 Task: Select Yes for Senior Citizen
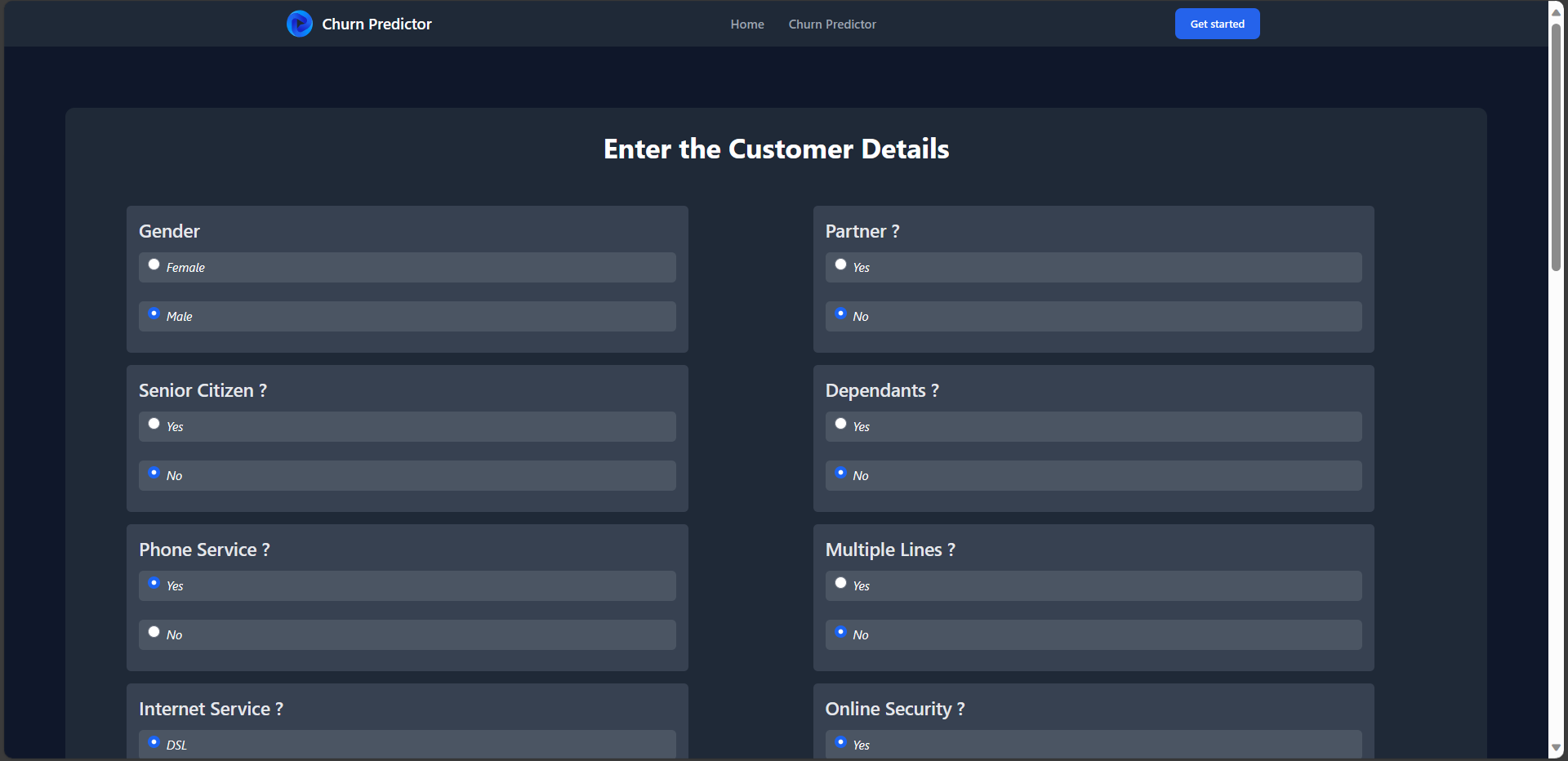tap(154, 422)
